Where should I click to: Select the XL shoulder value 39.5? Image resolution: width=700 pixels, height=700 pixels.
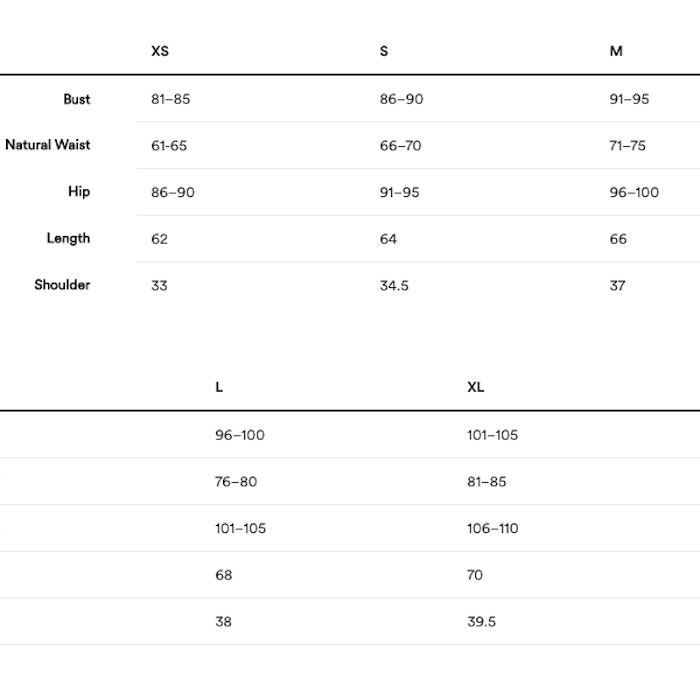(x=481, y=621)
